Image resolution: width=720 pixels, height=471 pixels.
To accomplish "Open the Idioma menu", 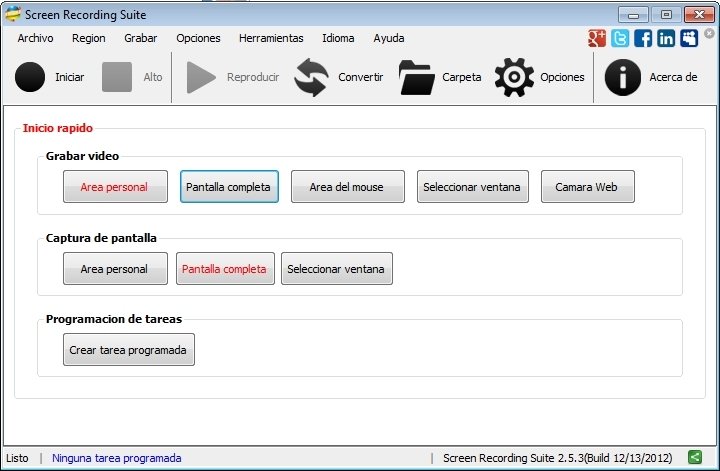I will [338, 38].
